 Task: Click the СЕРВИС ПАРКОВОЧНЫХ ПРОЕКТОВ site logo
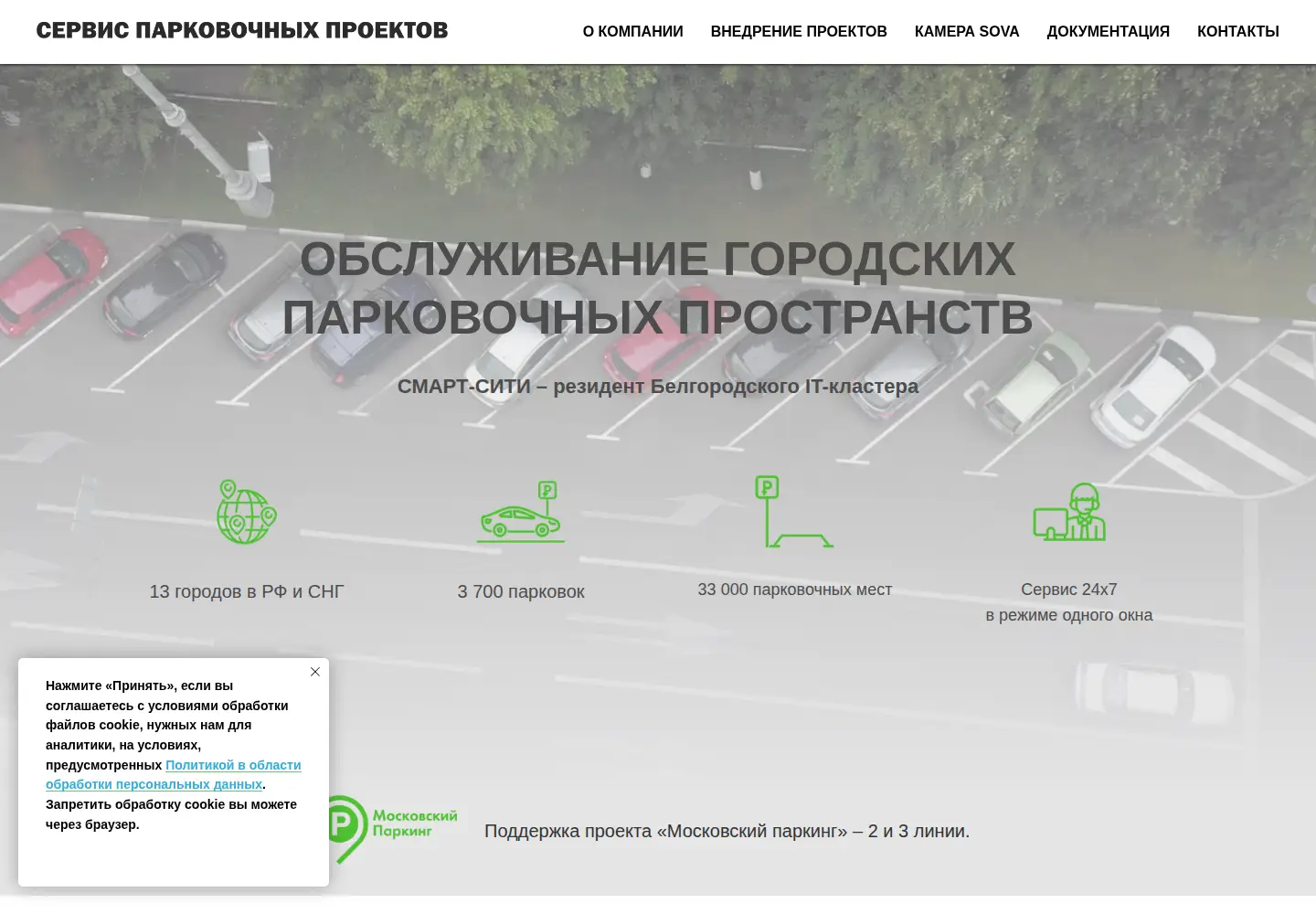pyautogui.click(x=242, y=31)
